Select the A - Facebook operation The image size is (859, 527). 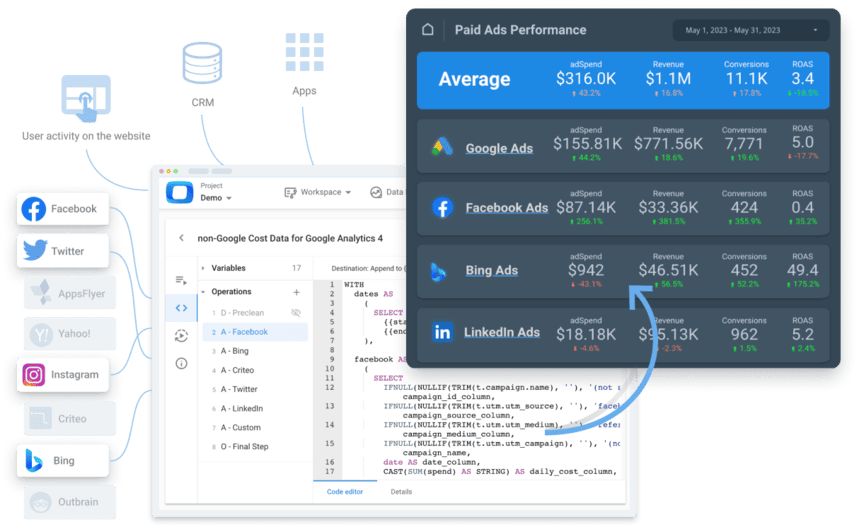click(x=255, y=332)
